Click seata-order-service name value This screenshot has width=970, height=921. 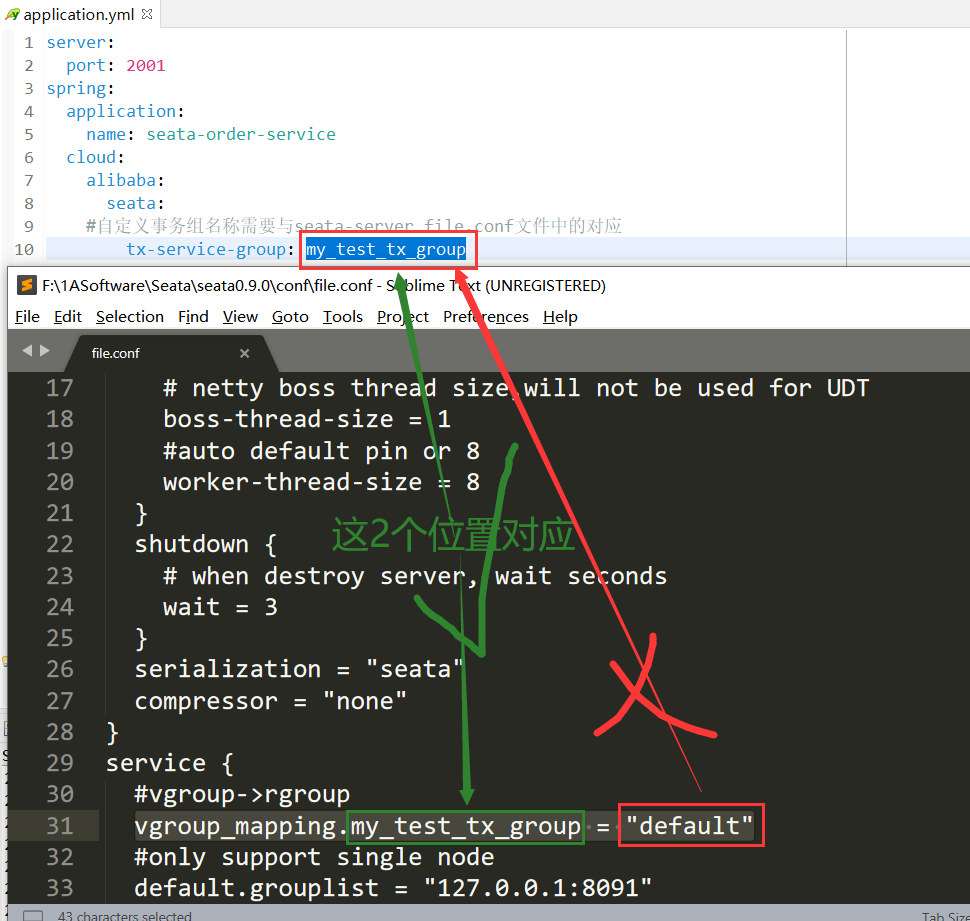pyautogui.click(x=241, y=134)
